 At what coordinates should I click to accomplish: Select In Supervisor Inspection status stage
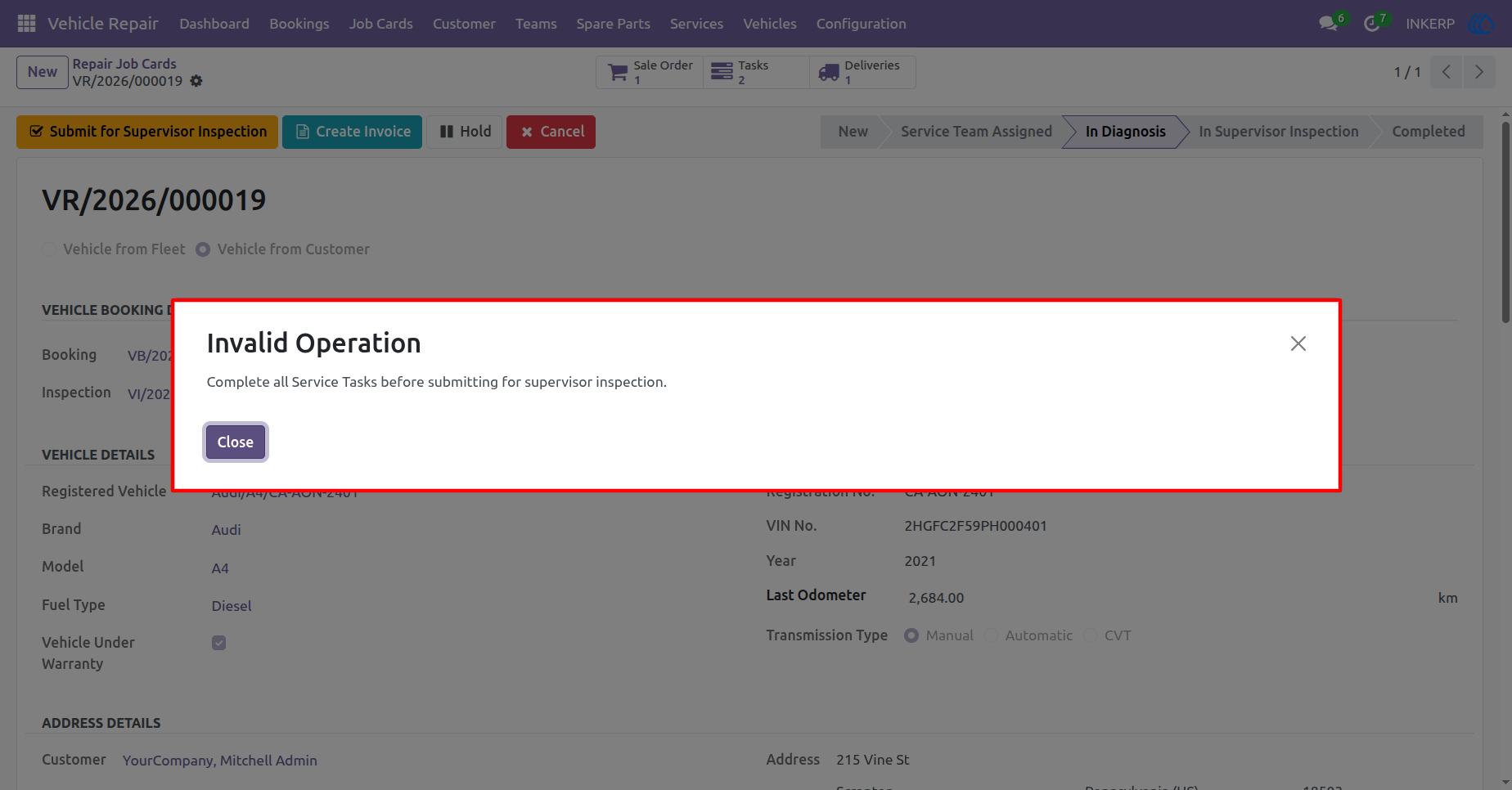pyautogui.click(x=1278, y=132)
